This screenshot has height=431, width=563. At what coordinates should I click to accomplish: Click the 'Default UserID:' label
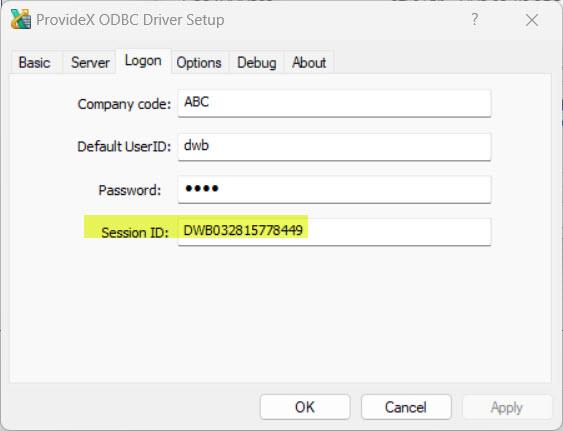point(124,147)
